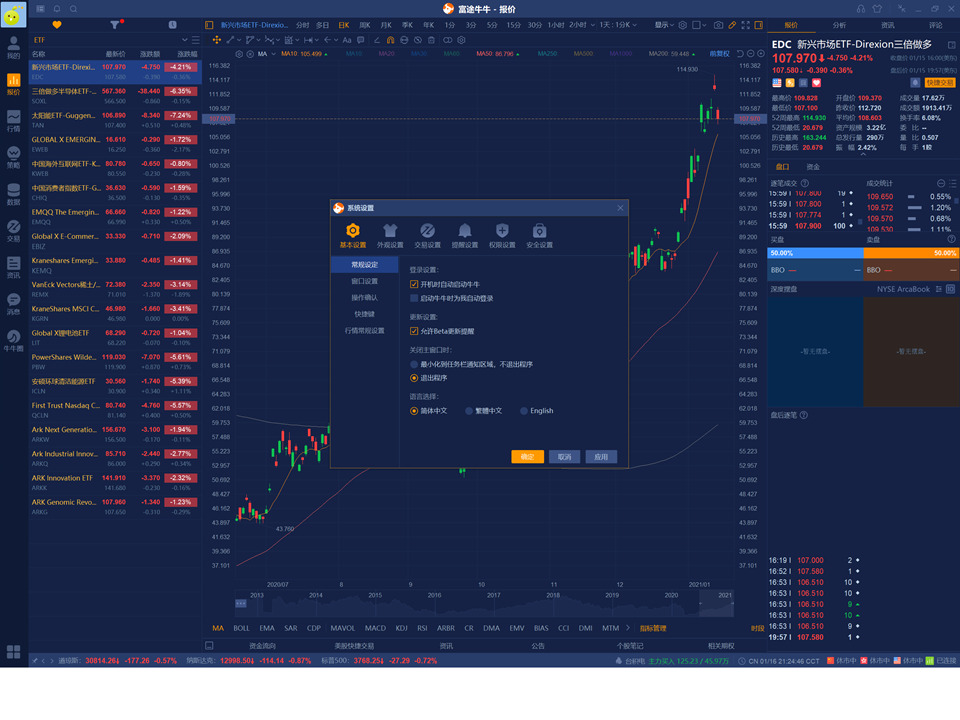The image size is (960, 720).
Task: Expand ETF watchlist group dropdown
Action: 184,40
